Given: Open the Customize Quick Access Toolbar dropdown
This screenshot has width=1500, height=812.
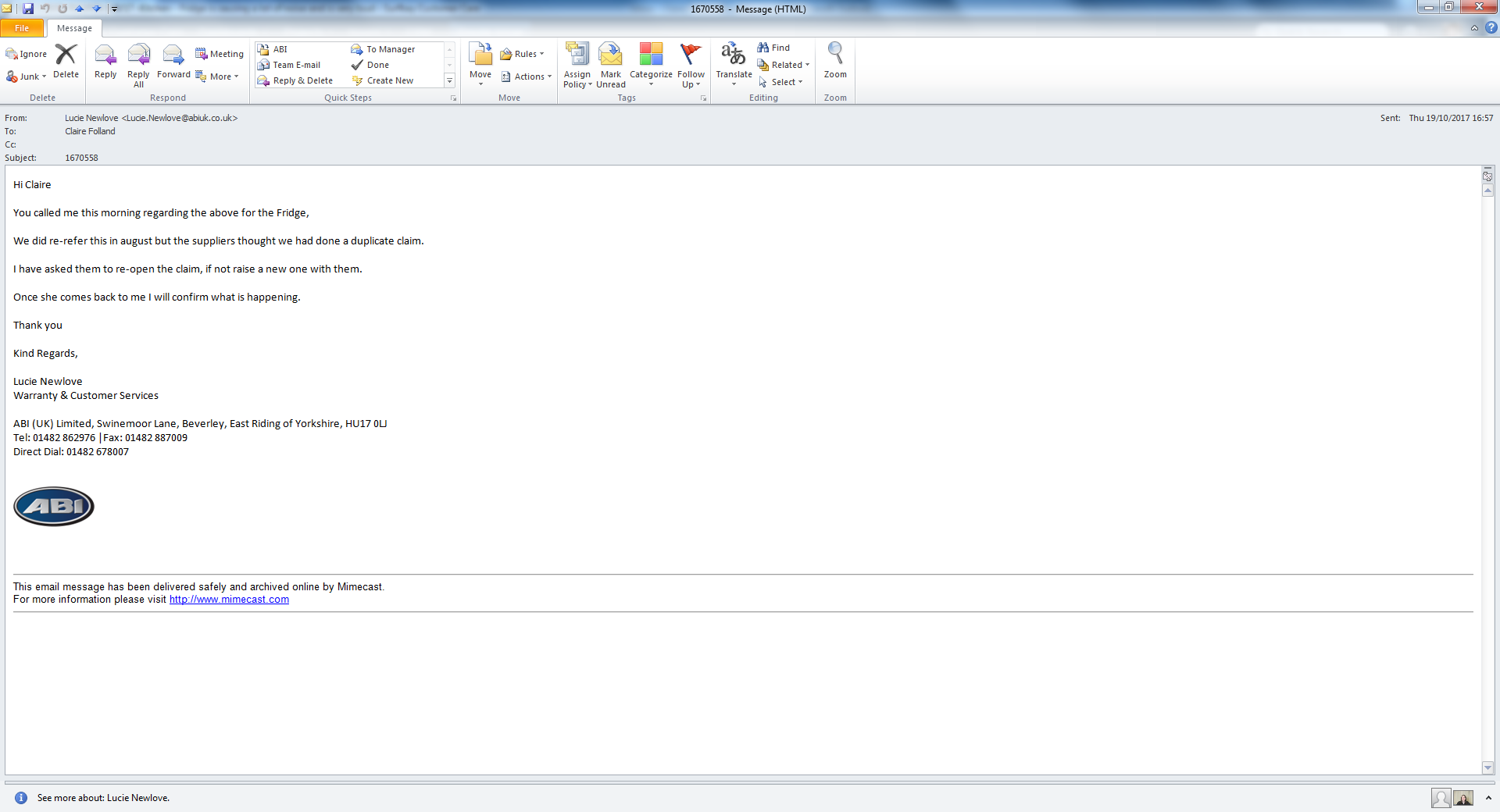Looking at the screenshot, I should point(114,9).
